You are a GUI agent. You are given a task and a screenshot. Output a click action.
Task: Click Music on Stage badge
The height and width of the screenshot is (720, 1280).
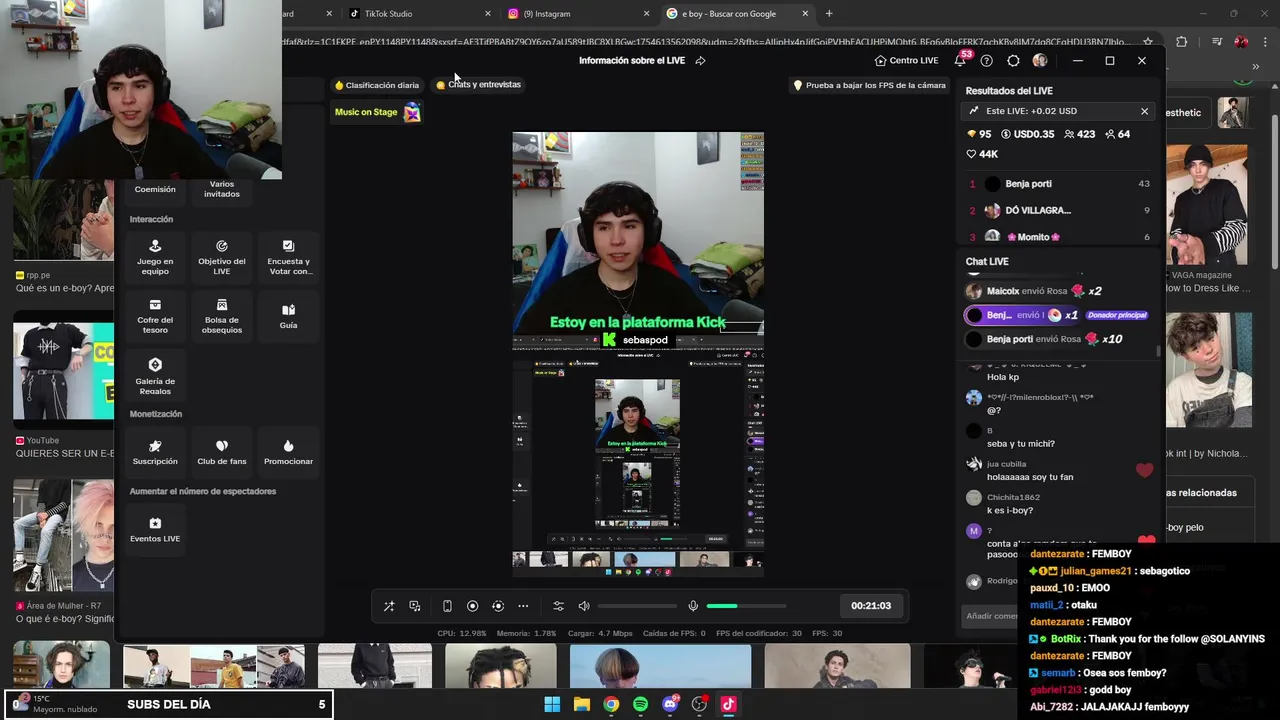(377, 112)
